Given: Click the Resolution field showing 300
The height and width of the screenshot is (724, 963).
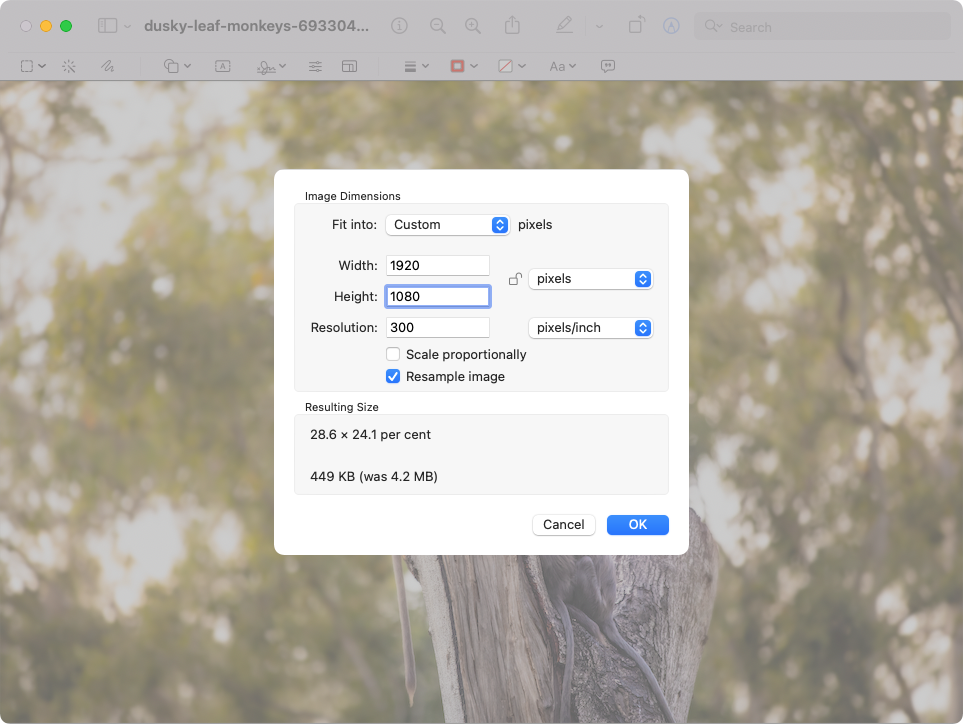Looking at the screenshot, I should pos(438,327).
